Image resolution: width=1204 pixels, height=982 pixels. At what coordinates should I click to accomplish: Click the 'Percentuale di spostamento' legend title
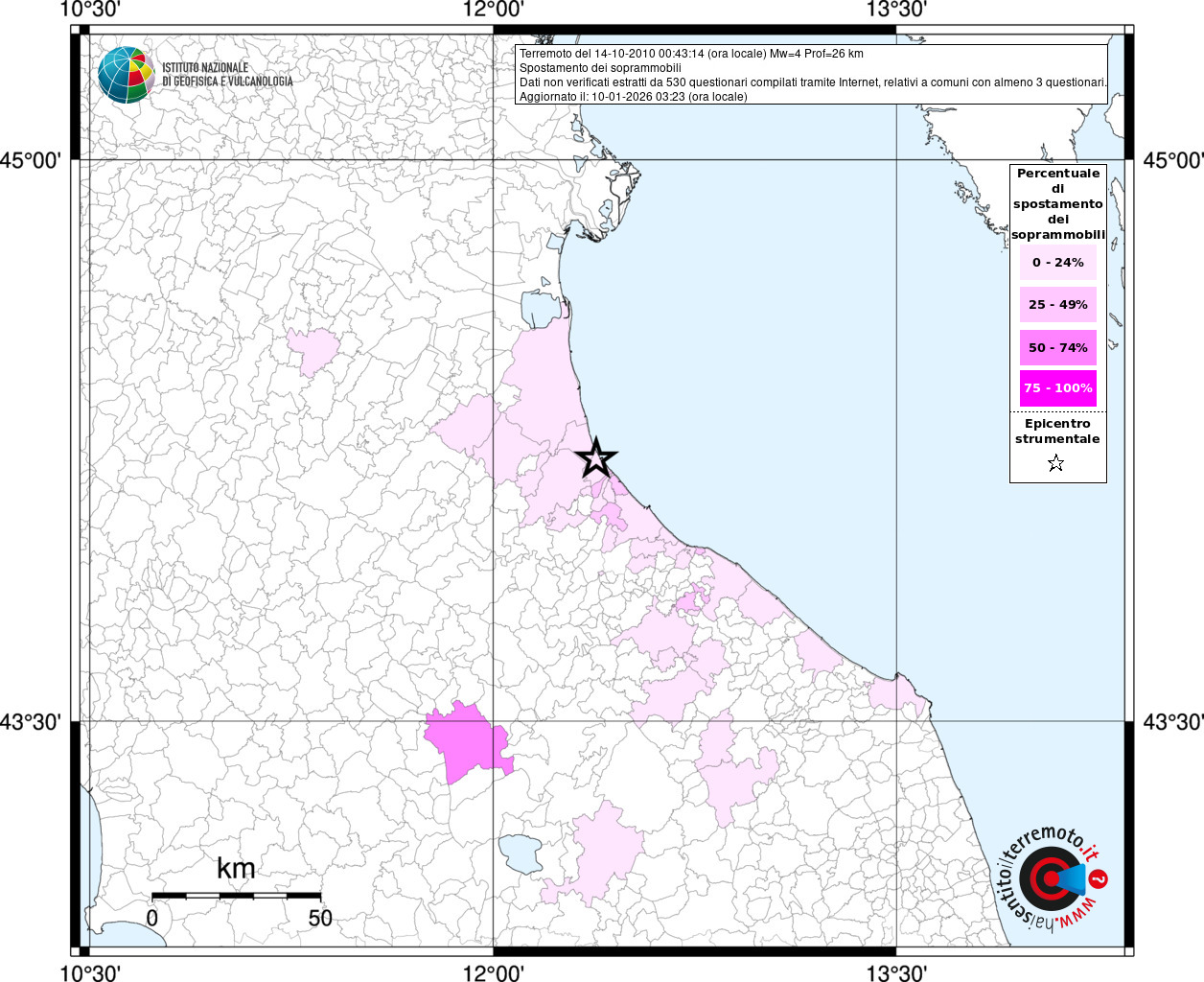click(x=1057, y=203)
